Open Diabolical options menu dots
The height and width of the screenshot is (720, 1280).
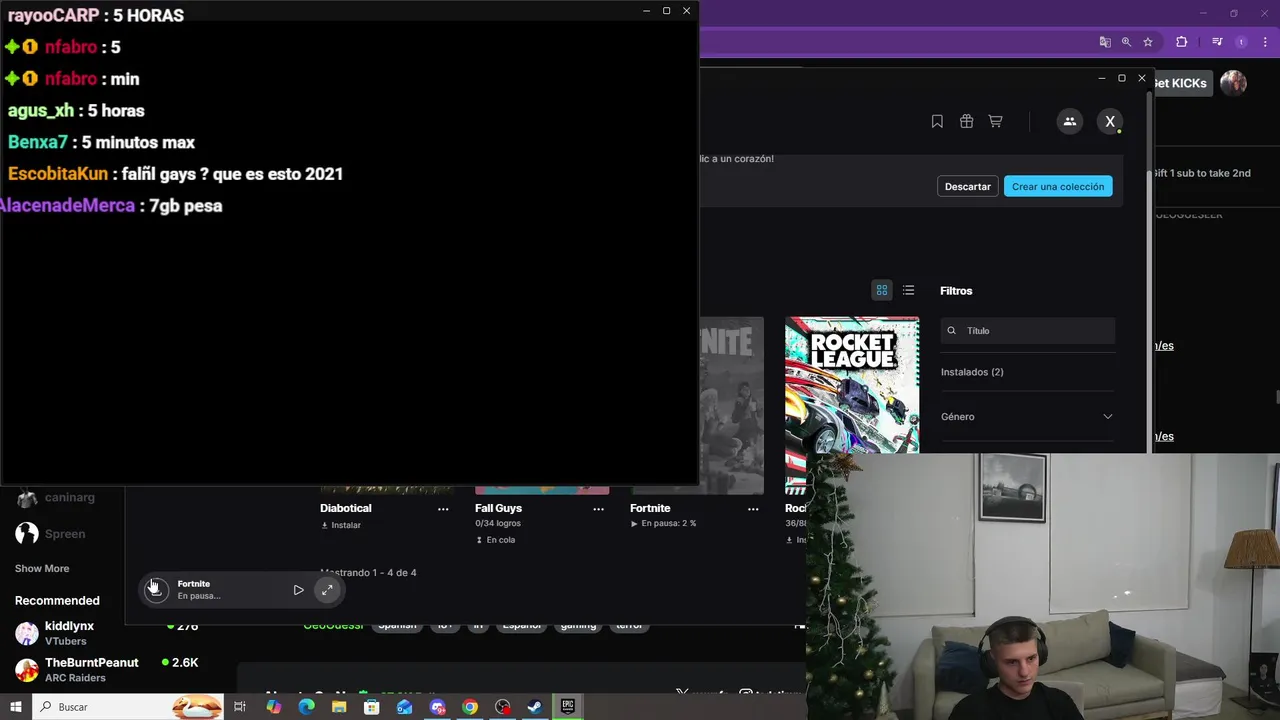point(443,509)
